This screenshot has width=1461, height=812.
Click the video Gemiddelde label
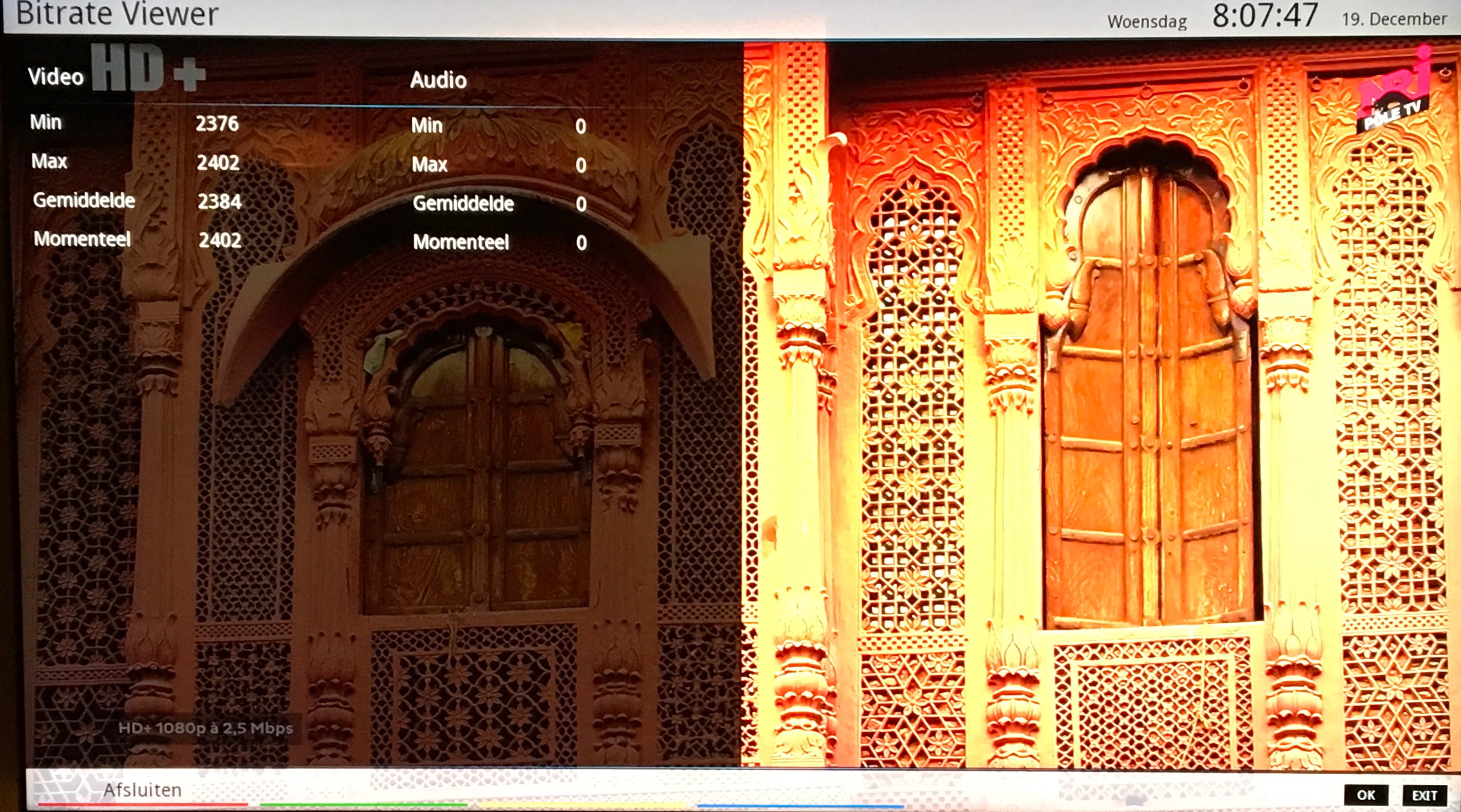(84, 200)
